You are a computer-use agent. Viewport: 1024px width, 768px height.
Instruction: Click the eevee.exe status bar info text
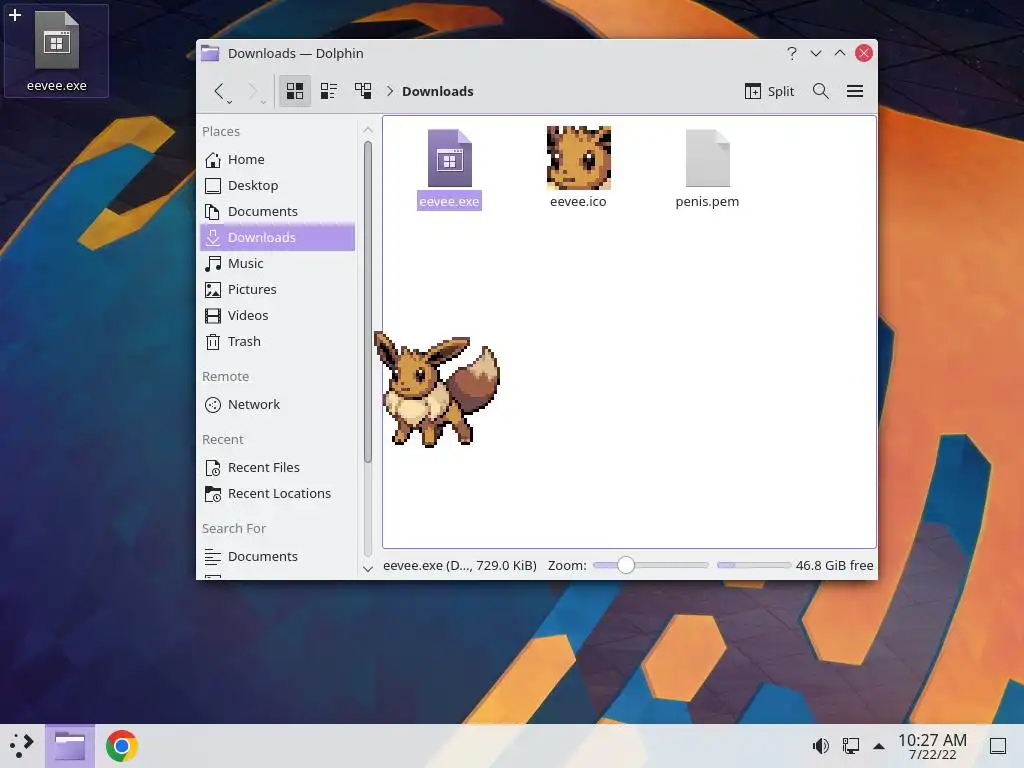(460, 565)
